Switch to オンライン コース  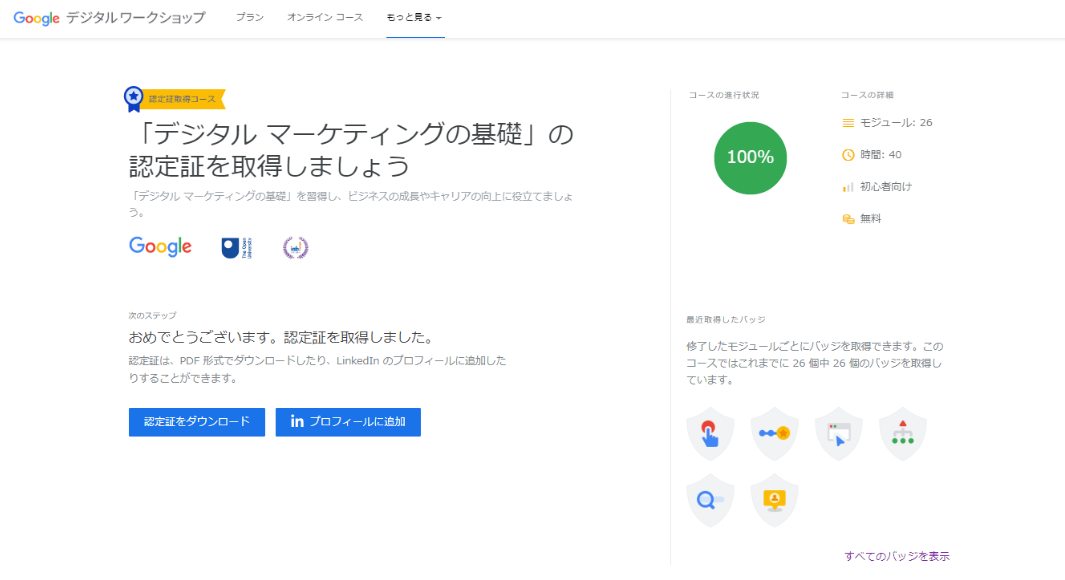point(325,17)
